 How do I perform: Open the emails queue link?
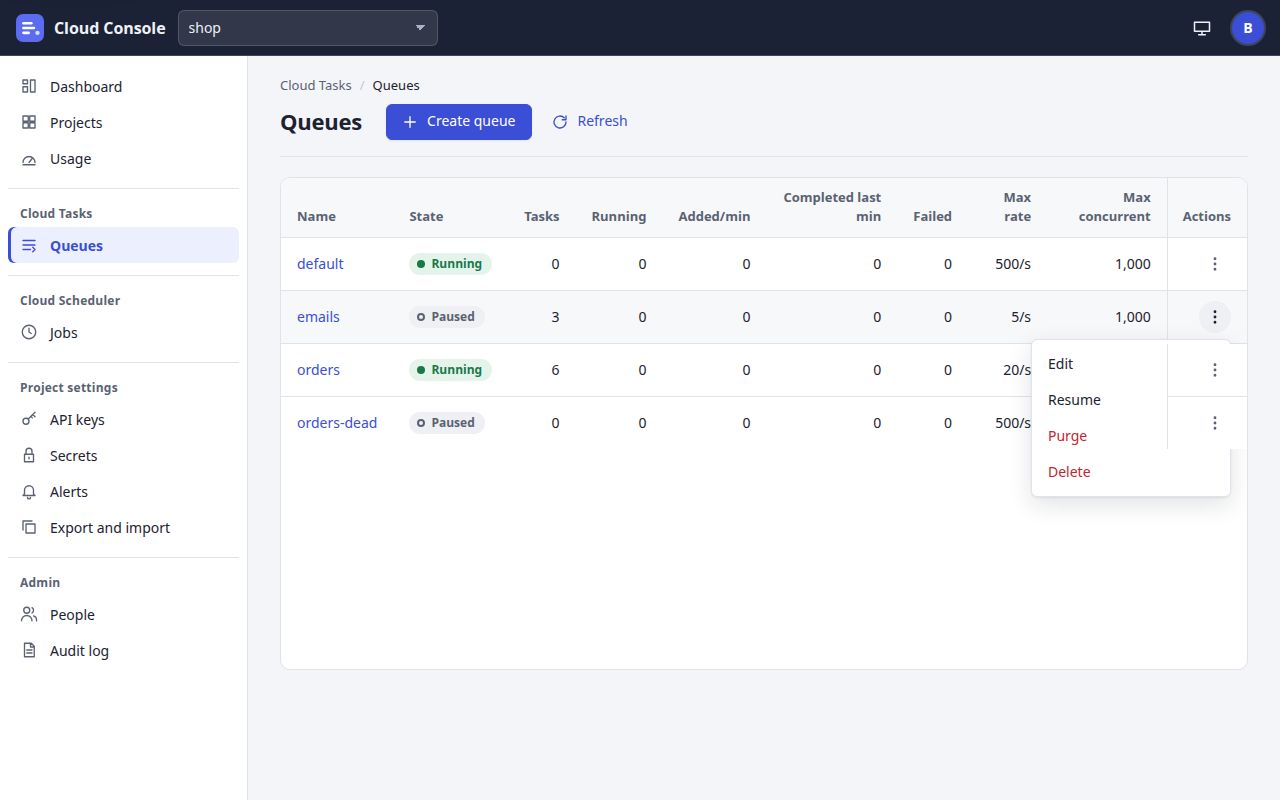pos(318,317)
